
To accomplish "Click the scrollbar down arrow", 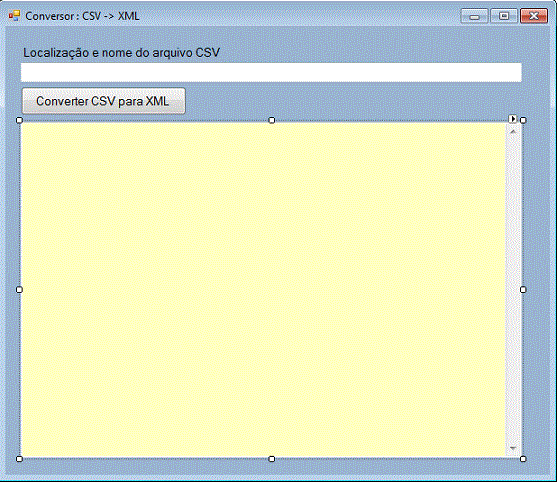I will click(513, 448).
